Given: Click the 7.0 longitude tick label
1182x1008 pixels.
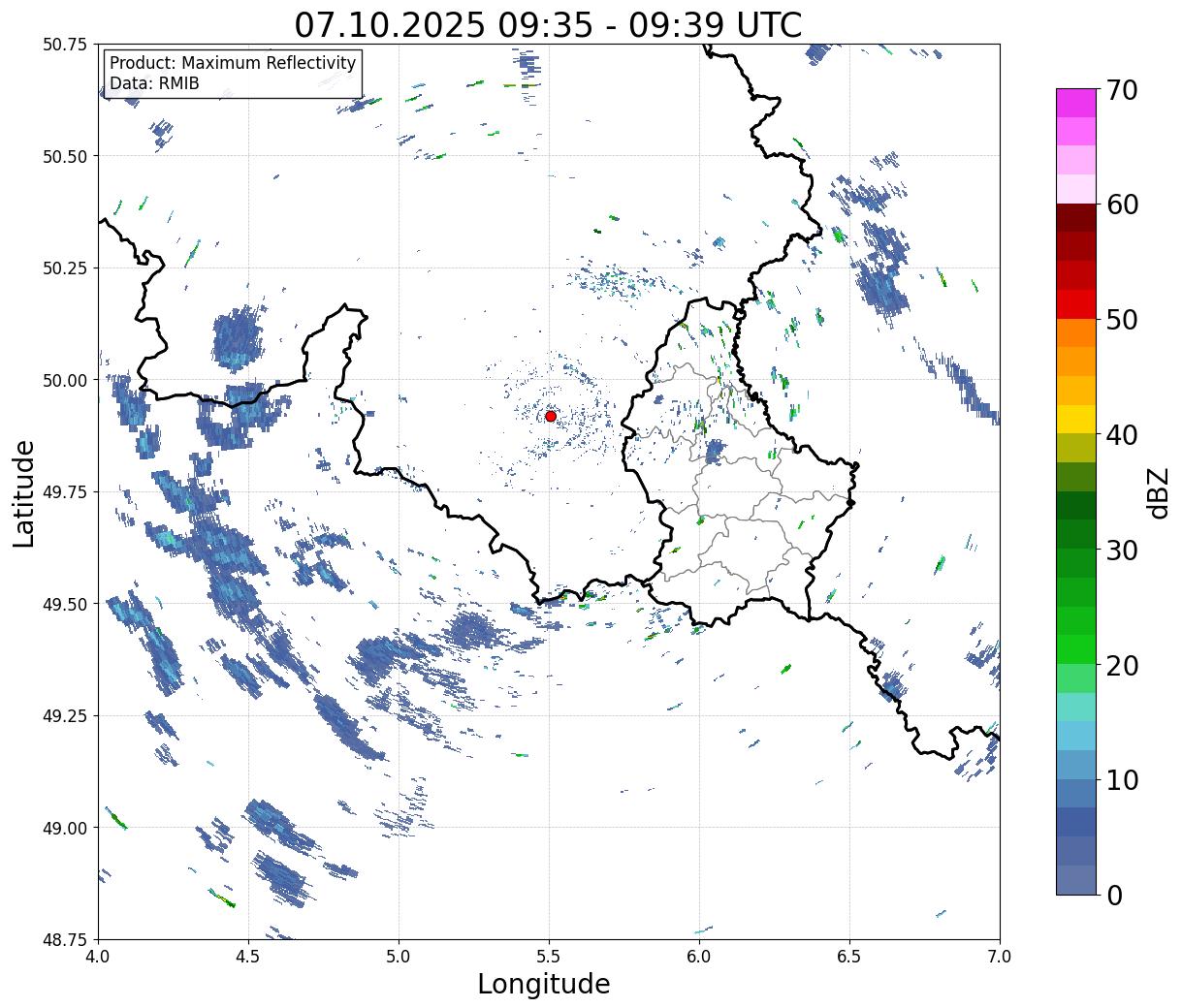Looking at the screenshot, I should tap(1000, 957).
